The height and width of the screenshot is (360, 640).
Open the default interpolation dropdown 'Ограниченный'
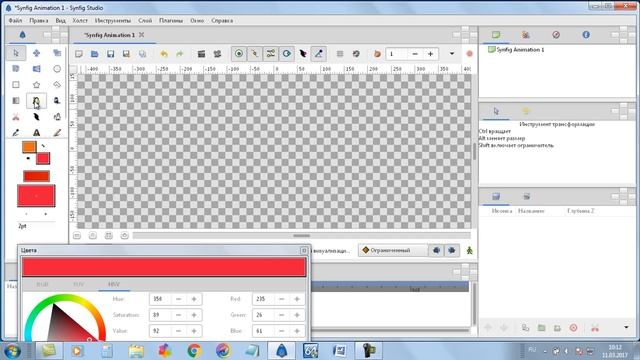[393, 250]
